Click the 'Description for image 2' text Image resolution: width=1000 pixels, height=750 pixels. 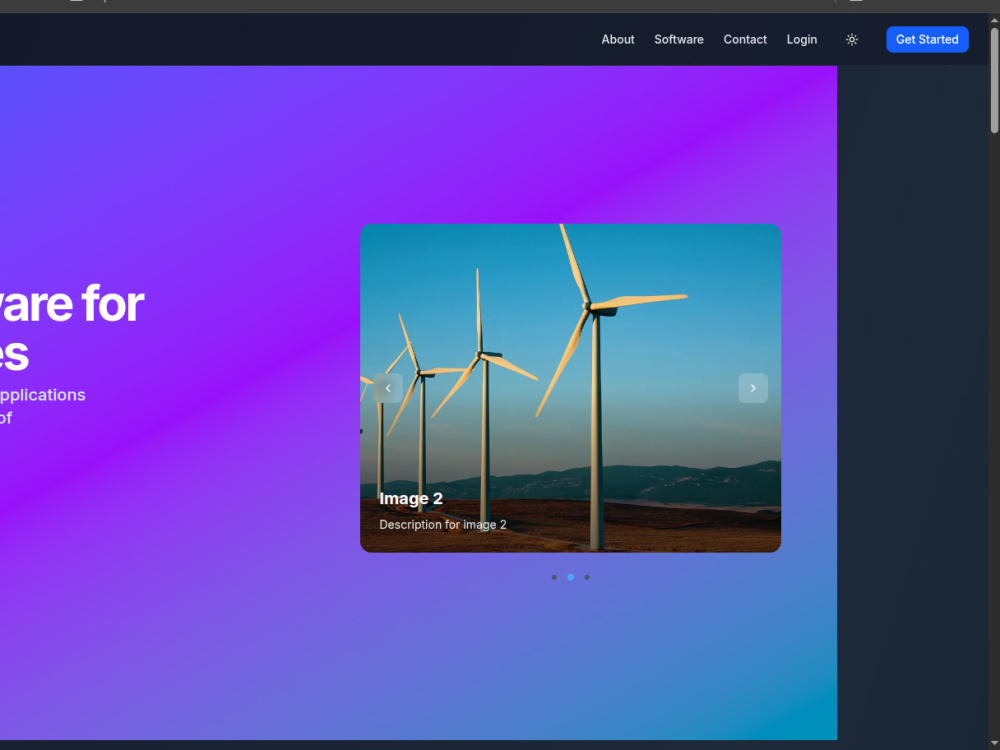(443, 525)
